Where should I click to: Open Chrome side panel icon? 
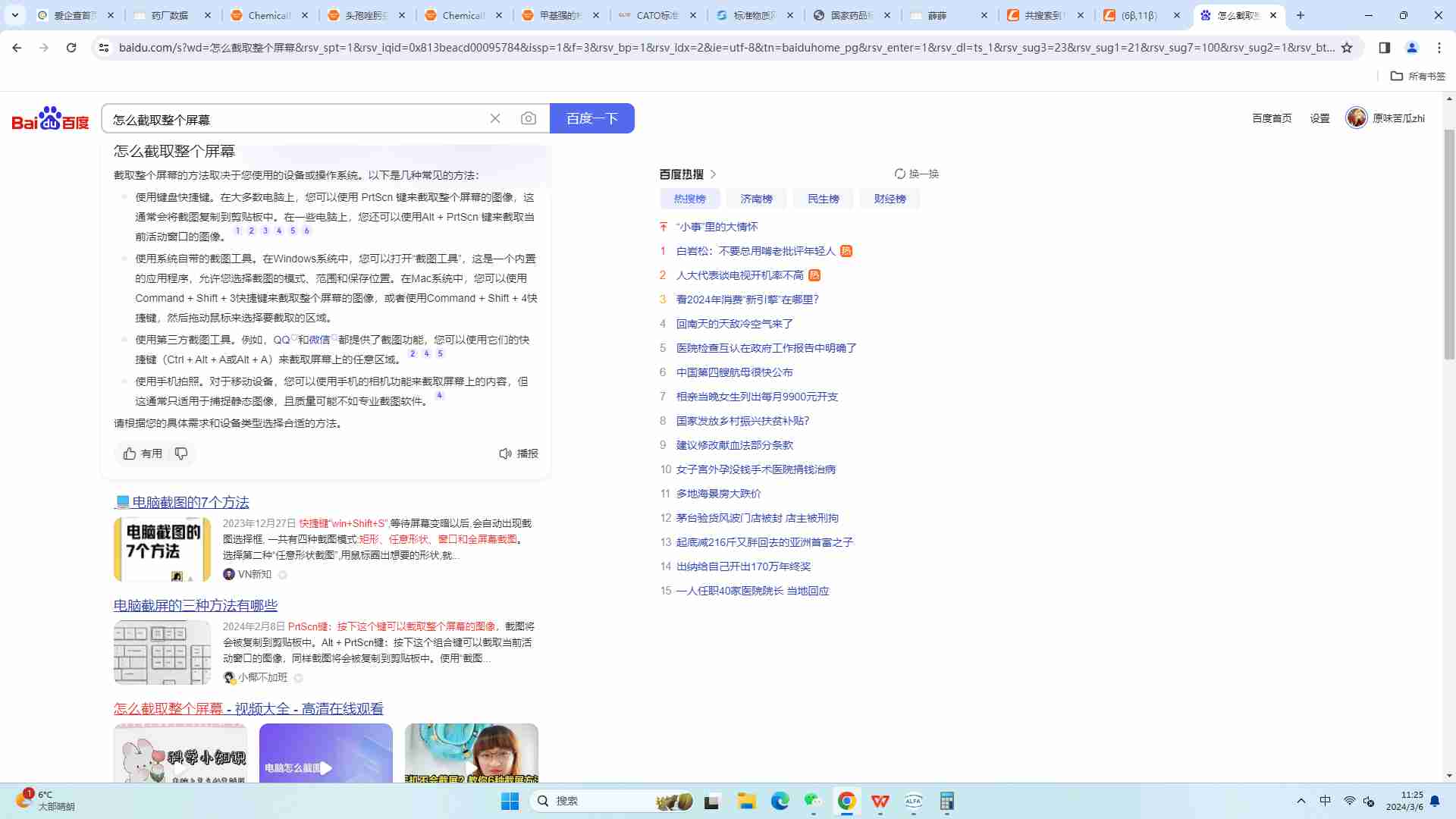1384,48
